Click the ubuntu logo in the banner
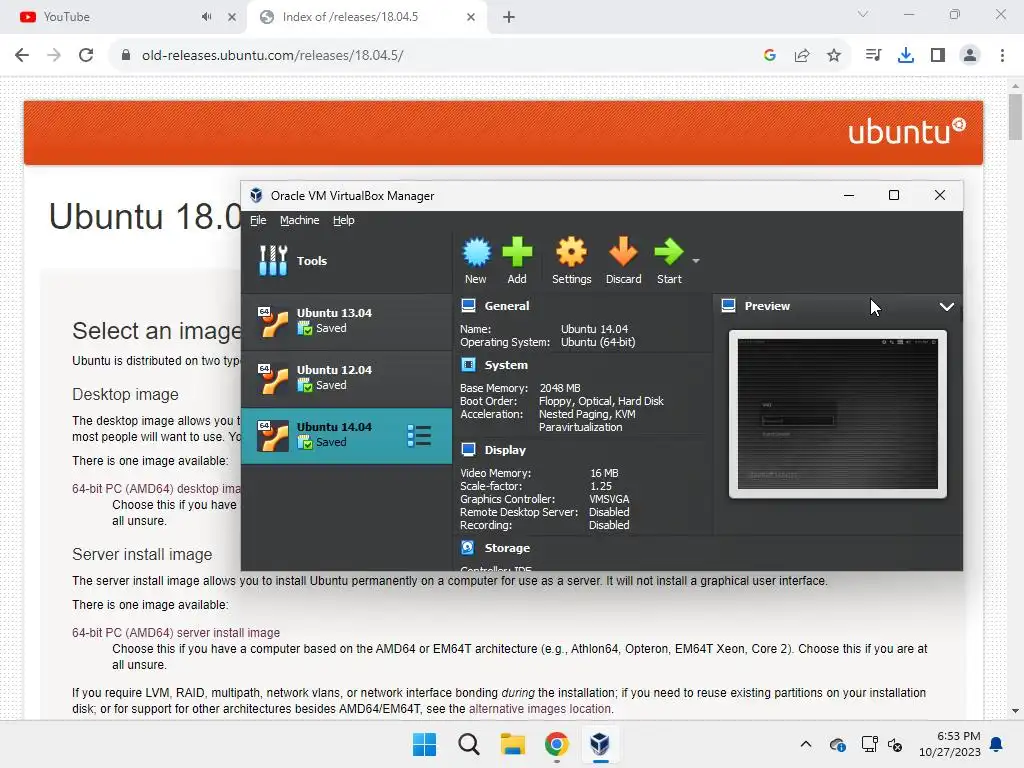The width and height of the screenshot is (1024, 768). click(x=907, y=131)
